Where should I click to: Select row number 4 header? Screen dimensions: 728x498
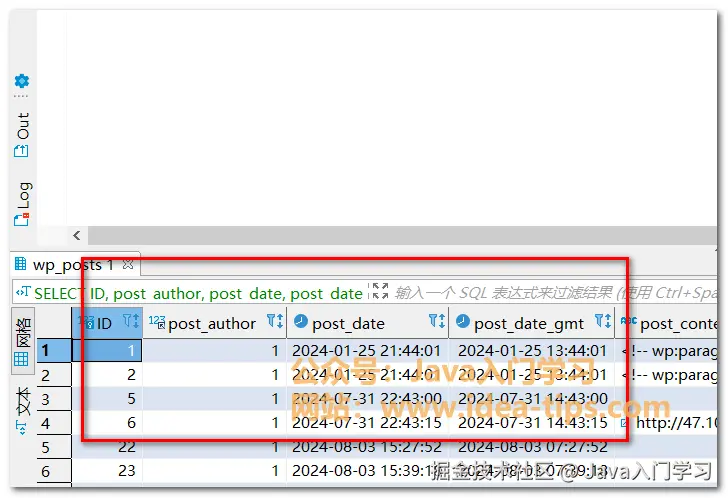click(x=54, y=423)
